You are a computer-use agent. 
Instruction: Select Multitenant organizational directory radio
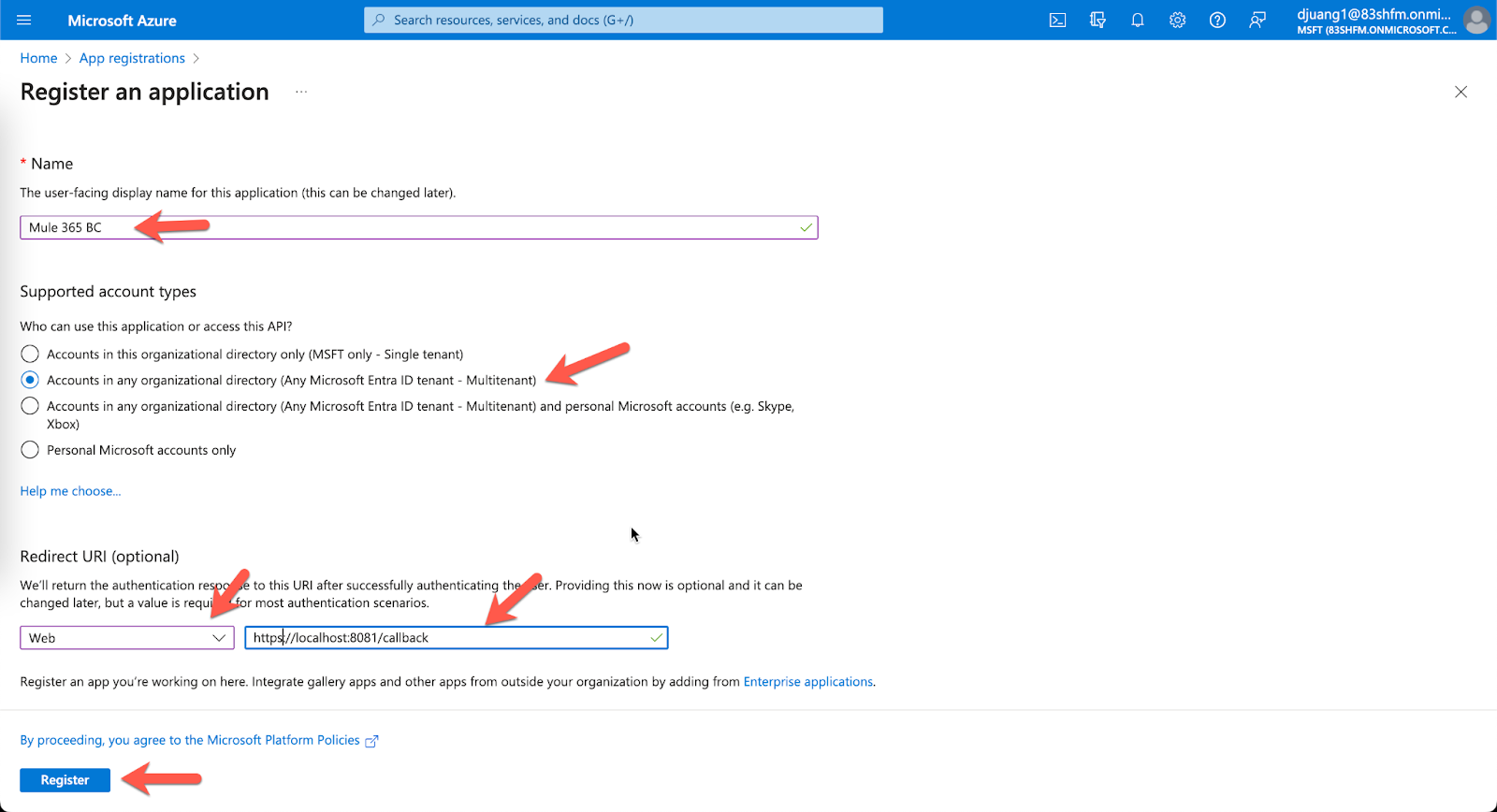(x=30, y=380)
